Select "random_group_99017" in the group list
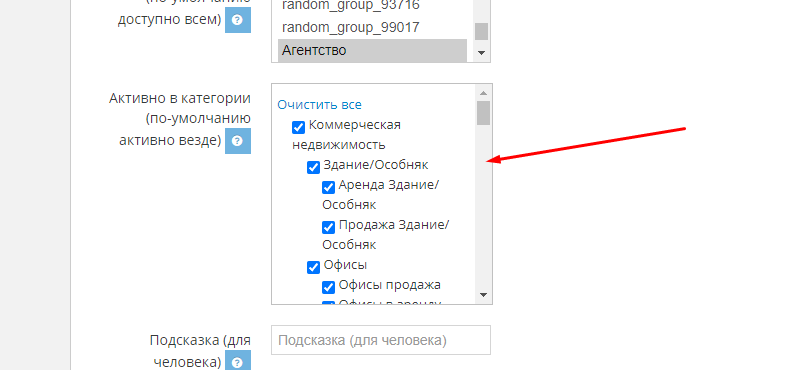The image size is (807, 370). 372,27
